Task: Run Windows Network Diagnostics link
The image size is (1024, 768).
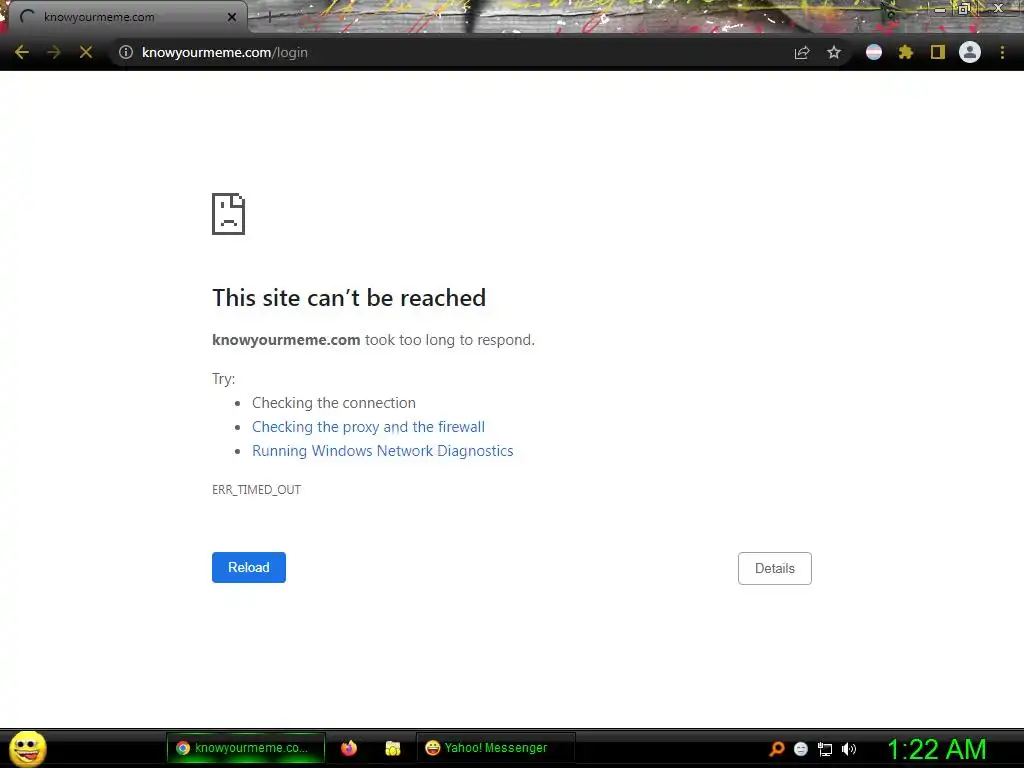Action: coord(383,451)
